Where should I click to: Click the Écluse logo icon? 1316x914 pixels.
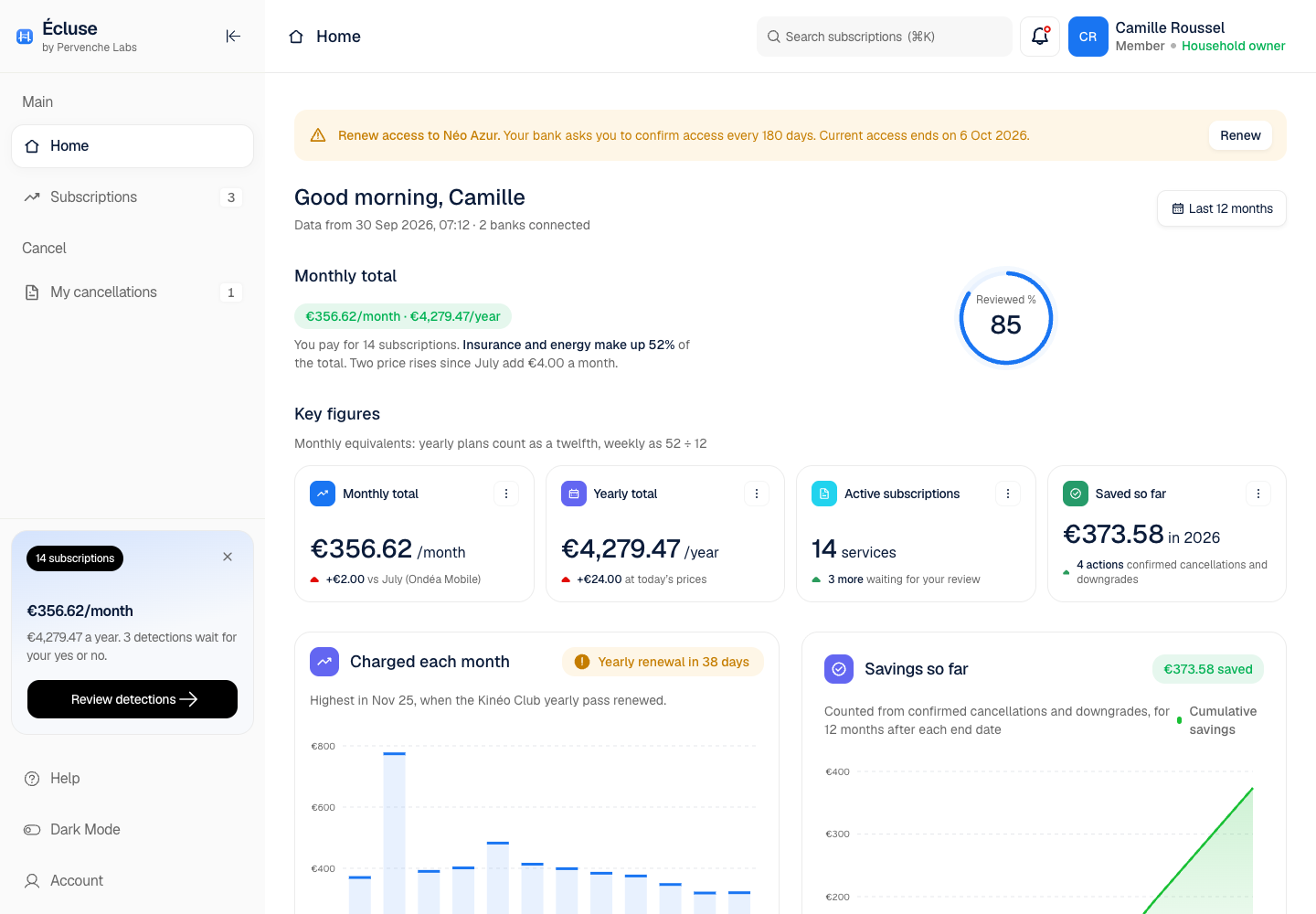pyautogui.click(x=25, y=37)
